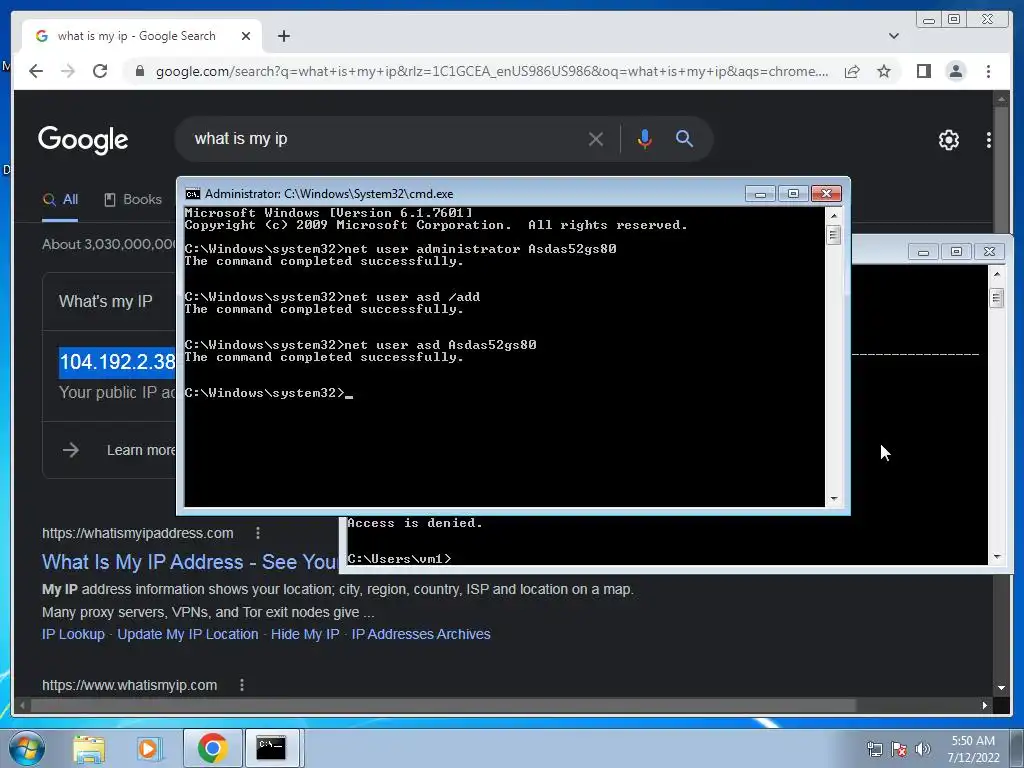Share this page from the address bar
This screenshot has height=768, width=1024.
click(x=852, y=71)
